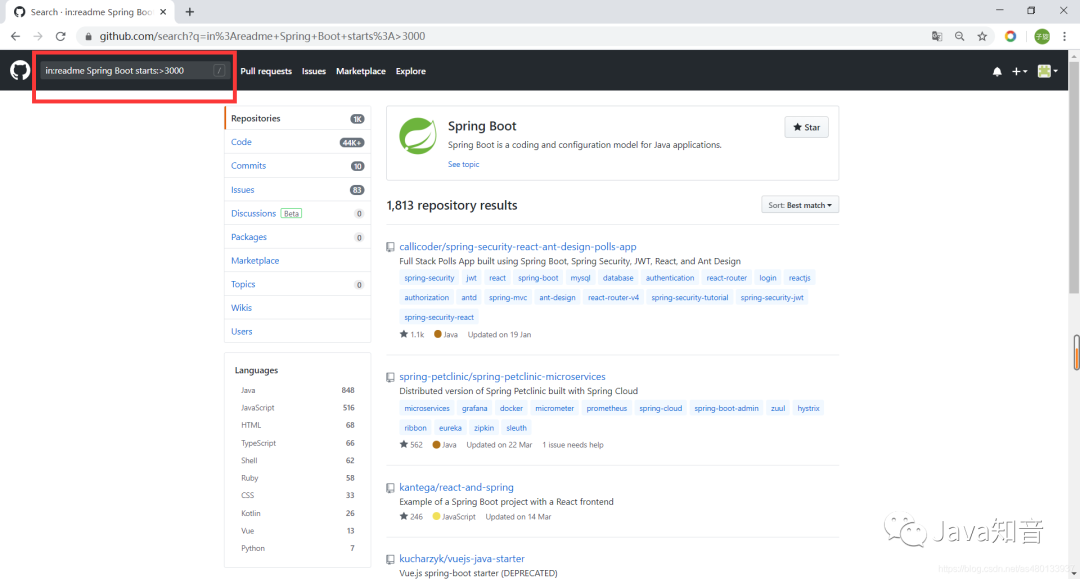
Task: Star the Spring Boot topic
Action: point(807,127)
